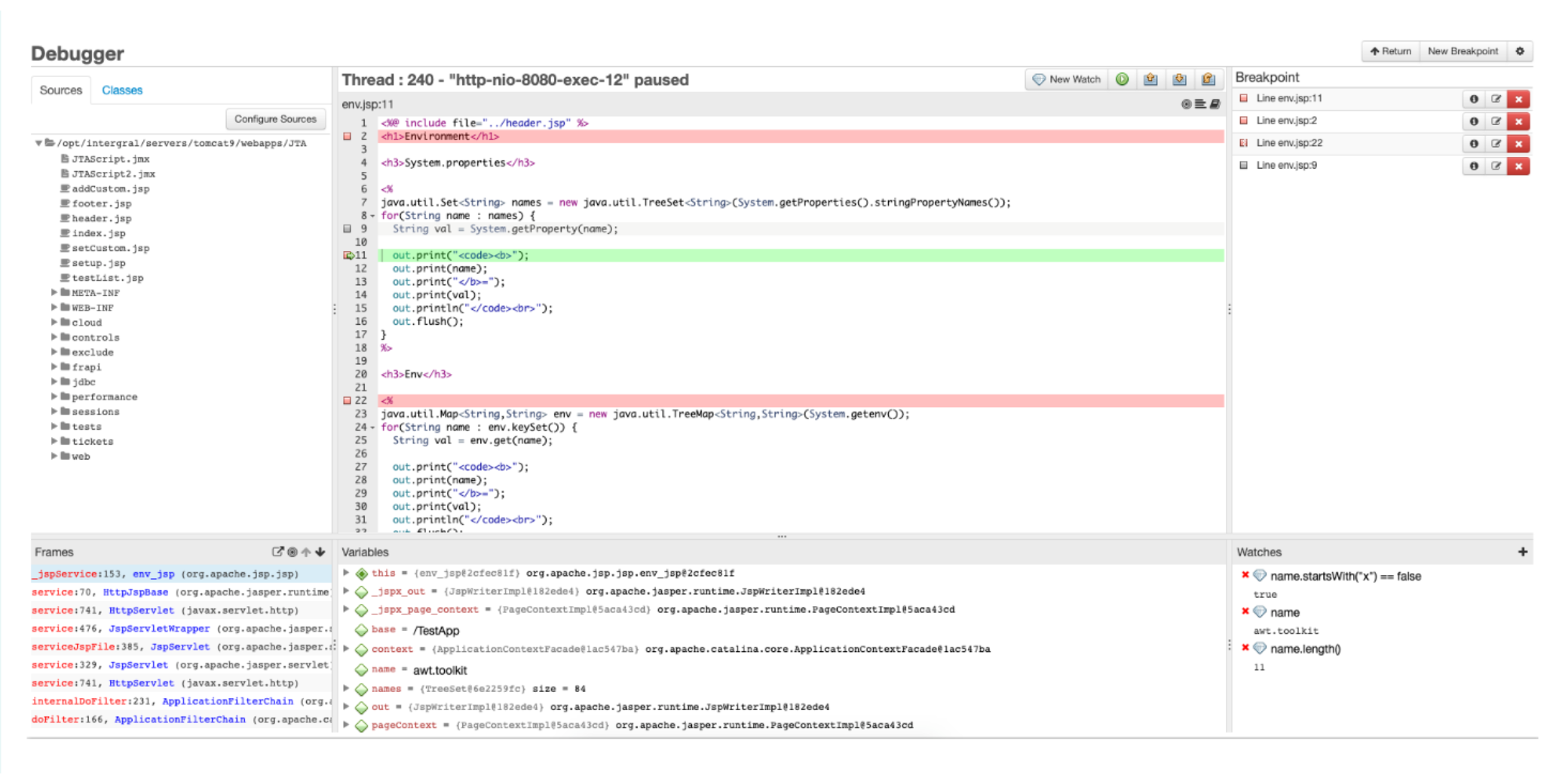Remove the name.startsWith watch
Screen dimensions: 1553x784
pos(1245,575)
